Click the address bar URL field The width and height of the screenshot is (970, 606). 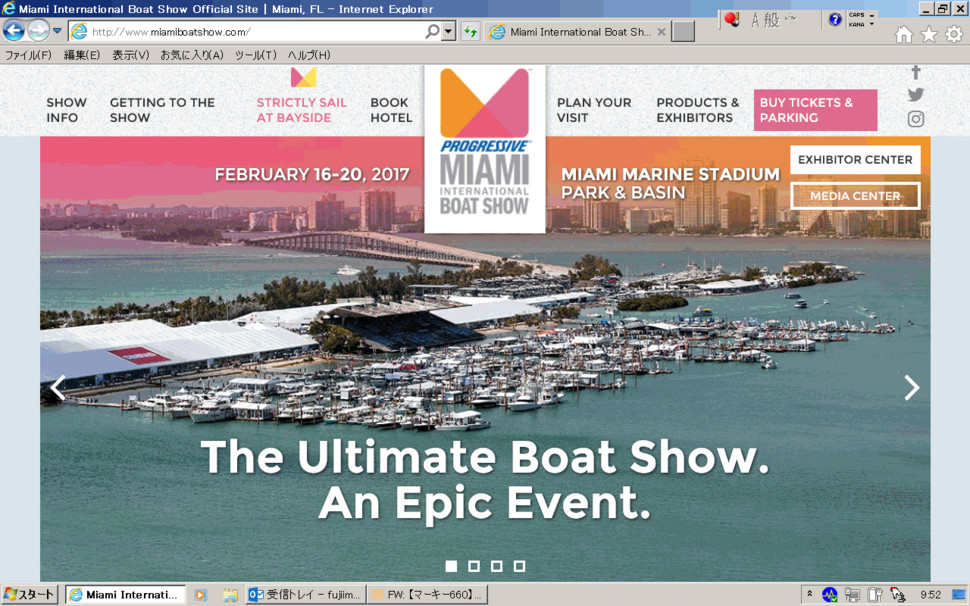[247, 32]
